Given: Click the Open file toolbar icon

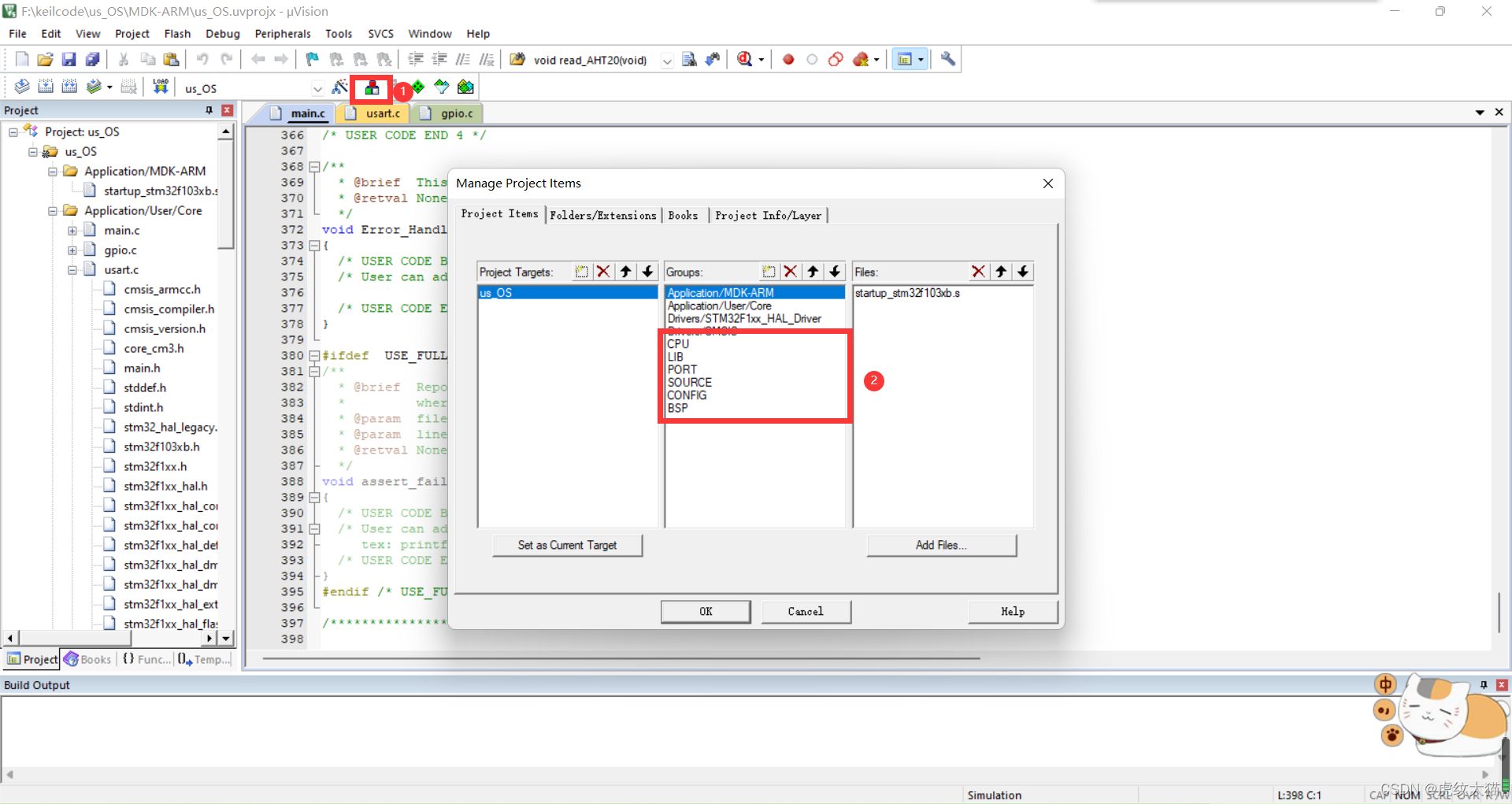Looking at the screenshot, I should click(x=46, y=59).
